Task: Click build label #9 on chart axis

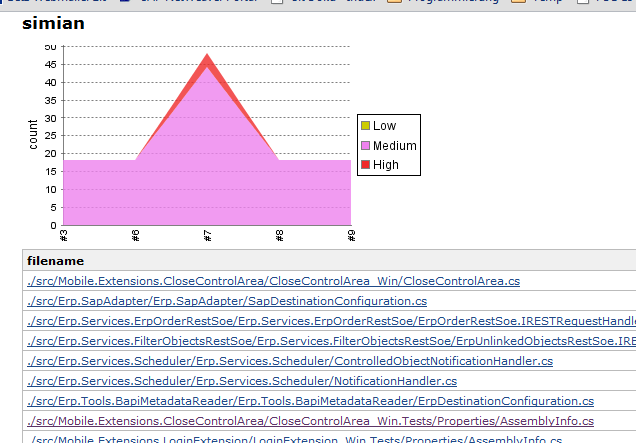Action: pos(351,235)
